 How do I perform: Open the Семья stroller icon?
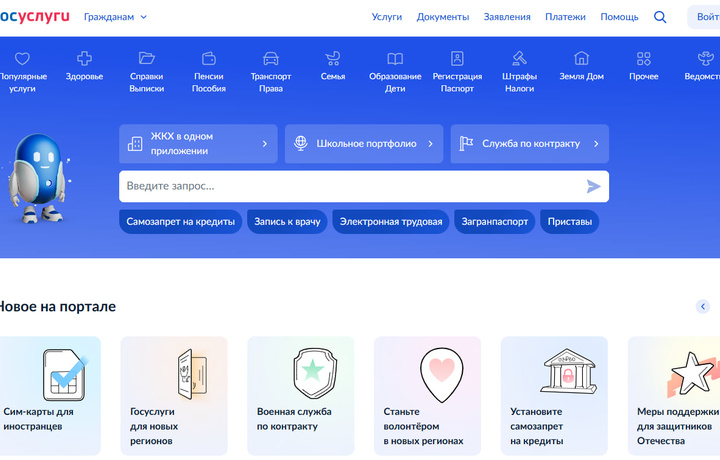pyautogui.click(x=332, y=58)
